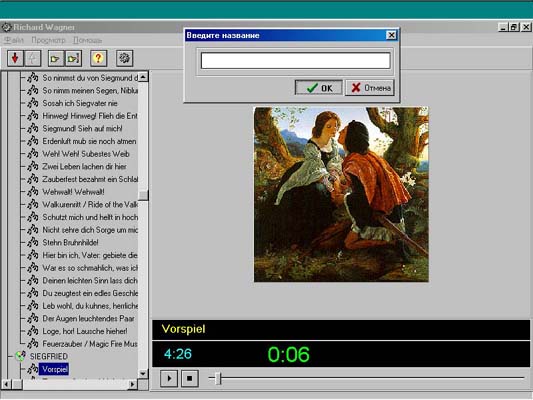533x400 pixels.
Task: Click the note icon beside Feuerzauber
Action: pos(33,343)
